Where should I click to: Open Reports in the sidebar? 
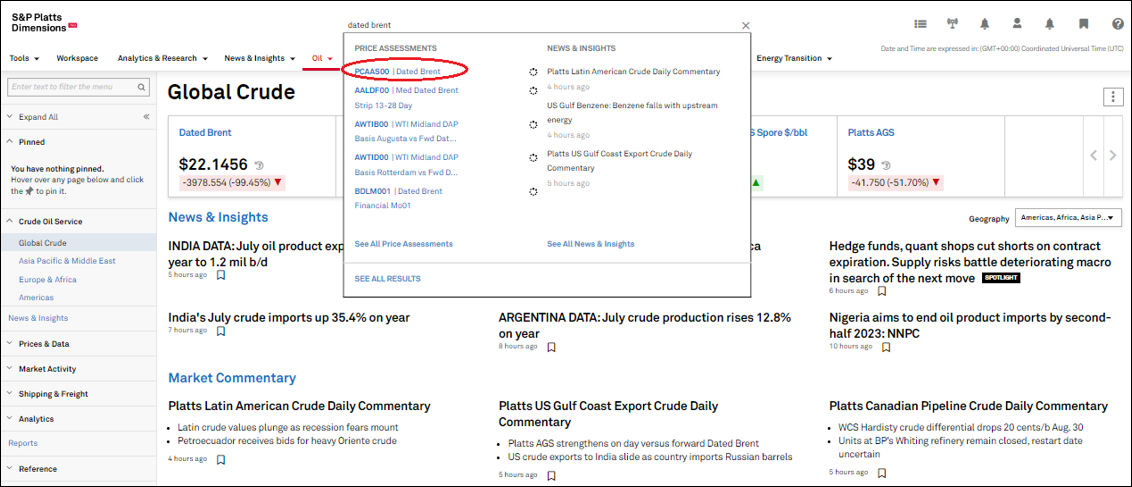tap(22, 443)
